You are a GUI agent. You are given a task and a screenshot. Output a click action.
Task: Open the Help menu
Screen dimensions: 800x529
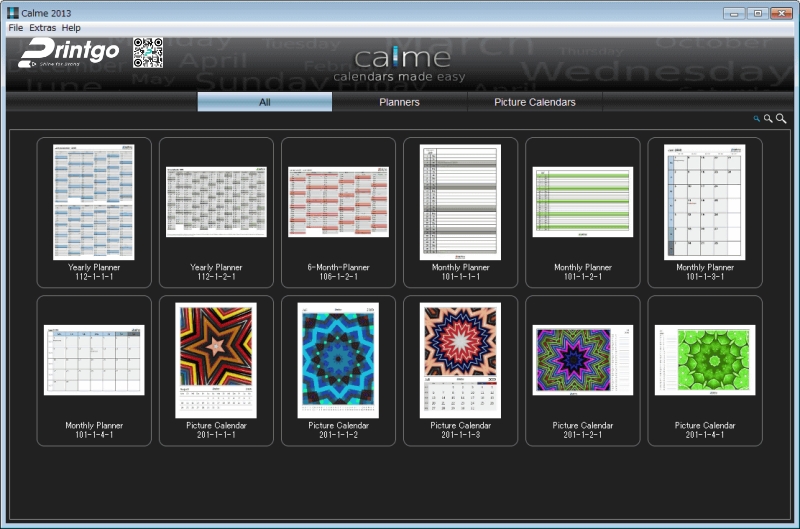click(71, 28)
